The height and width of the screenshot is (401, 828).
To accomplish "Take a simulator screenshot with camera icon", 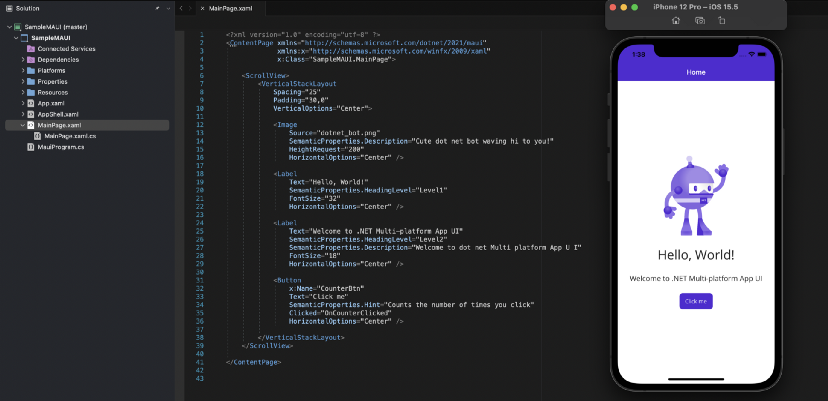I will [700, 21].
